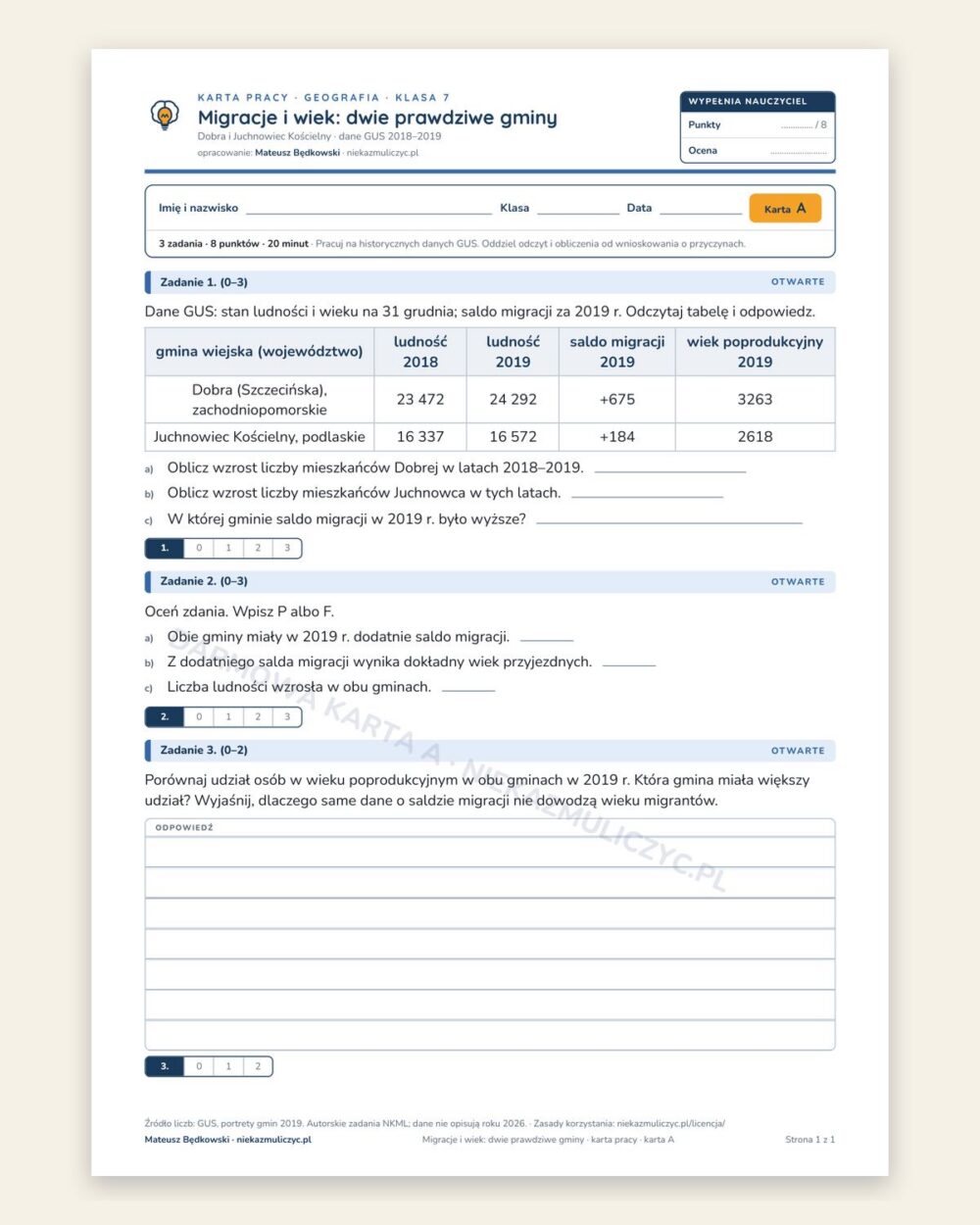Image resolution: width=980 pixels, height=1225 pixels.
Task: Click the answer line for Zadanie 1 question b
Action: [x=647, y=494]
